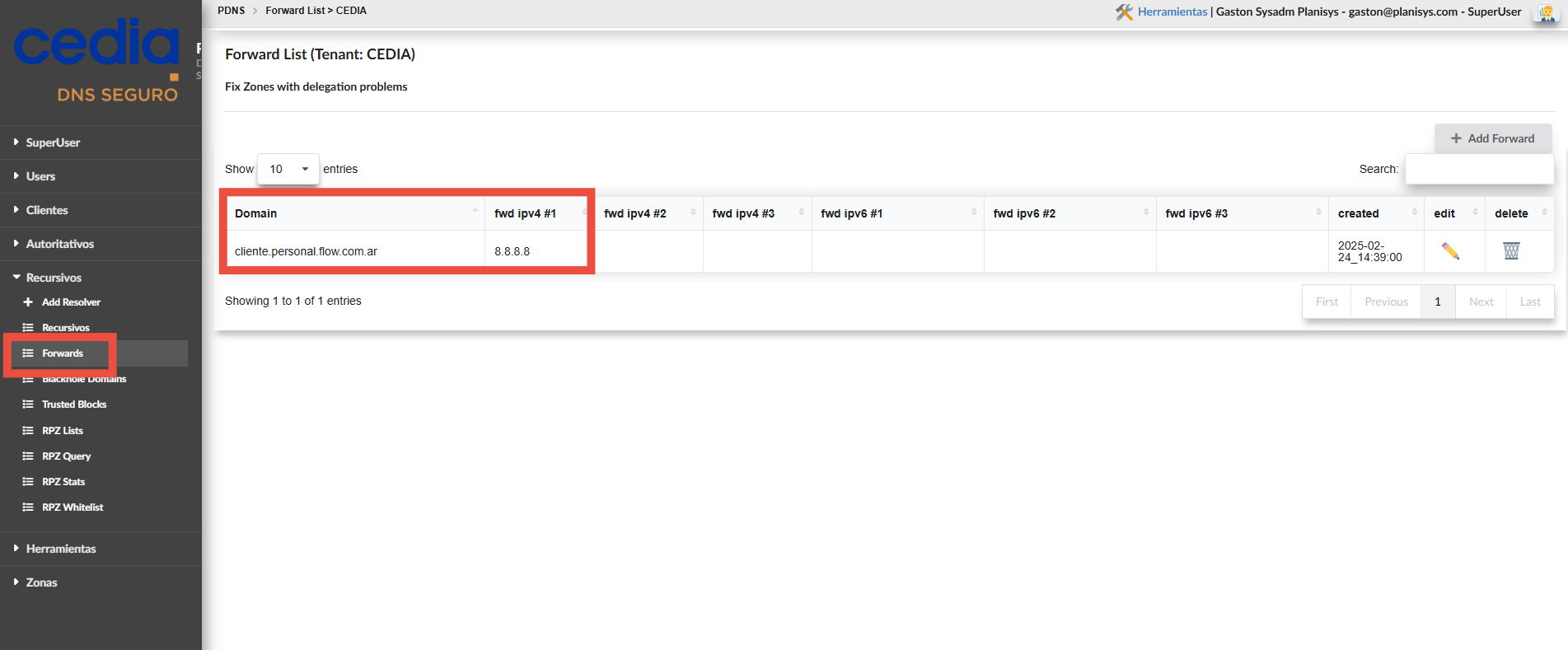Expand the SuperUser sidebar section

pyautogui.click(x=53, y=143)
